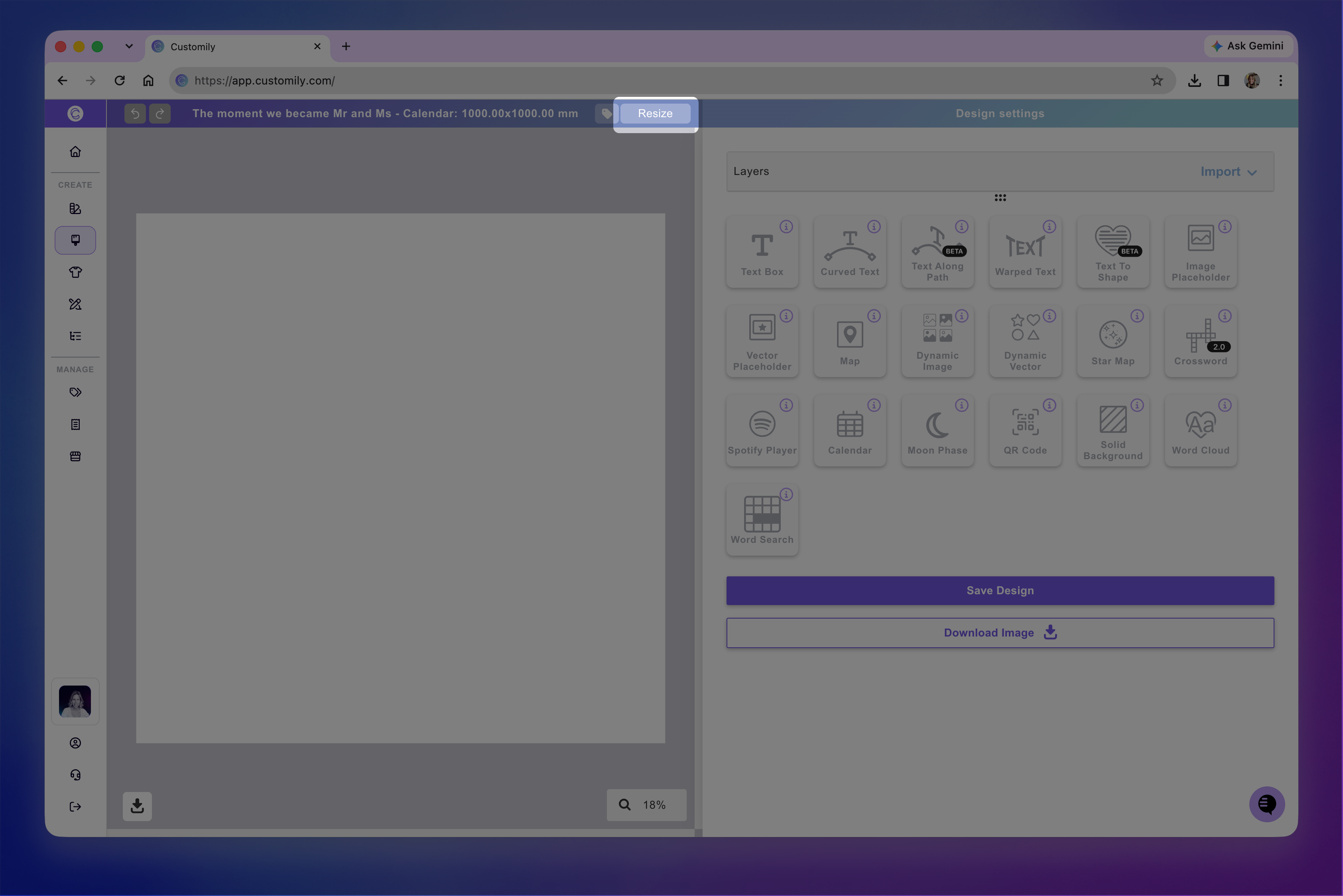1343x896 pixels.
Task: Click Save Design
Action: (1000, 590)
